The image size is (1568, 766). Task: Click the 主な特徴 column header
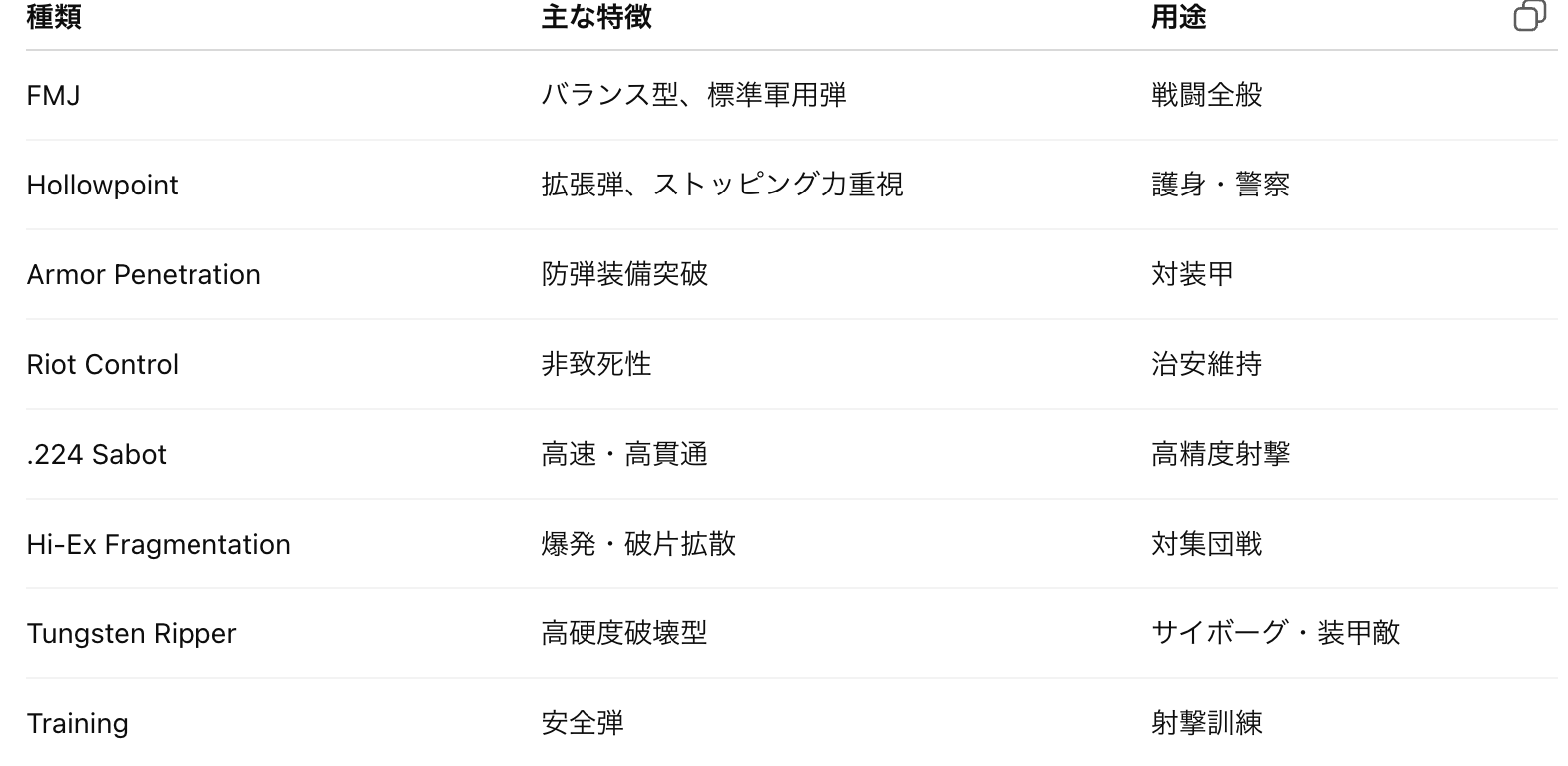[595, 17]
